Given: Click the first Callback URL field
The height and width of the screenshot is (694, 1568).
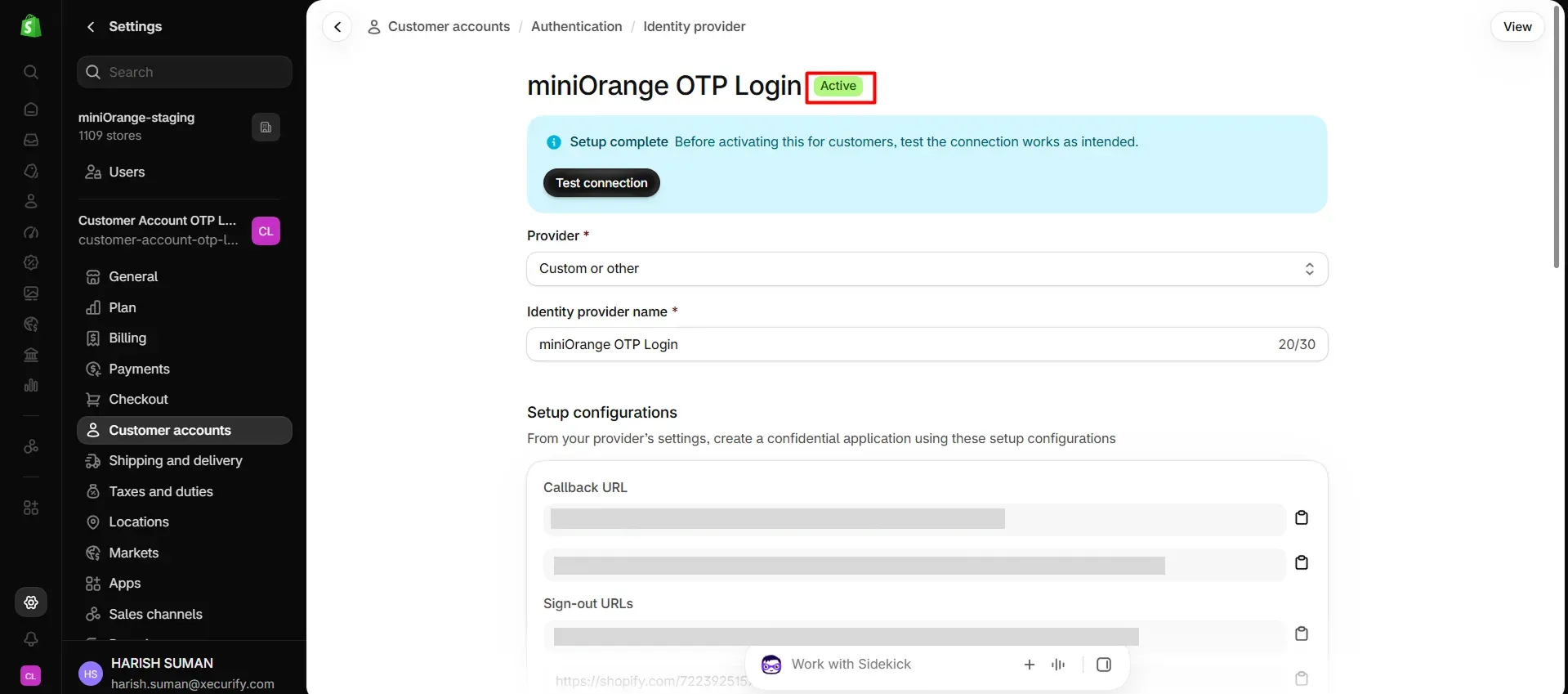Looking at the screenshot, I should point(914,519).
